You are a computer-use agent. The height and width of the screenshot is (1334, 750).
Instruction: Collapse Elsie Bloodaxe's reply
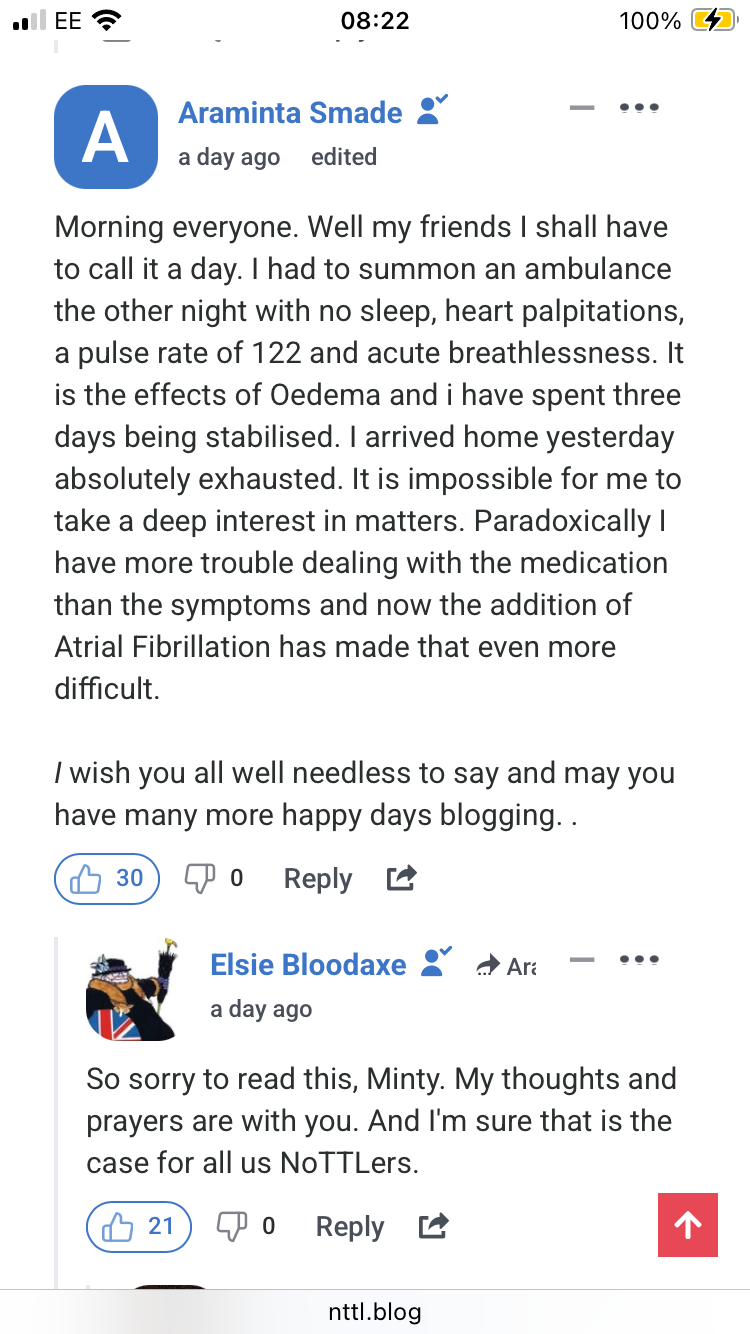click(x=581, y=960)
